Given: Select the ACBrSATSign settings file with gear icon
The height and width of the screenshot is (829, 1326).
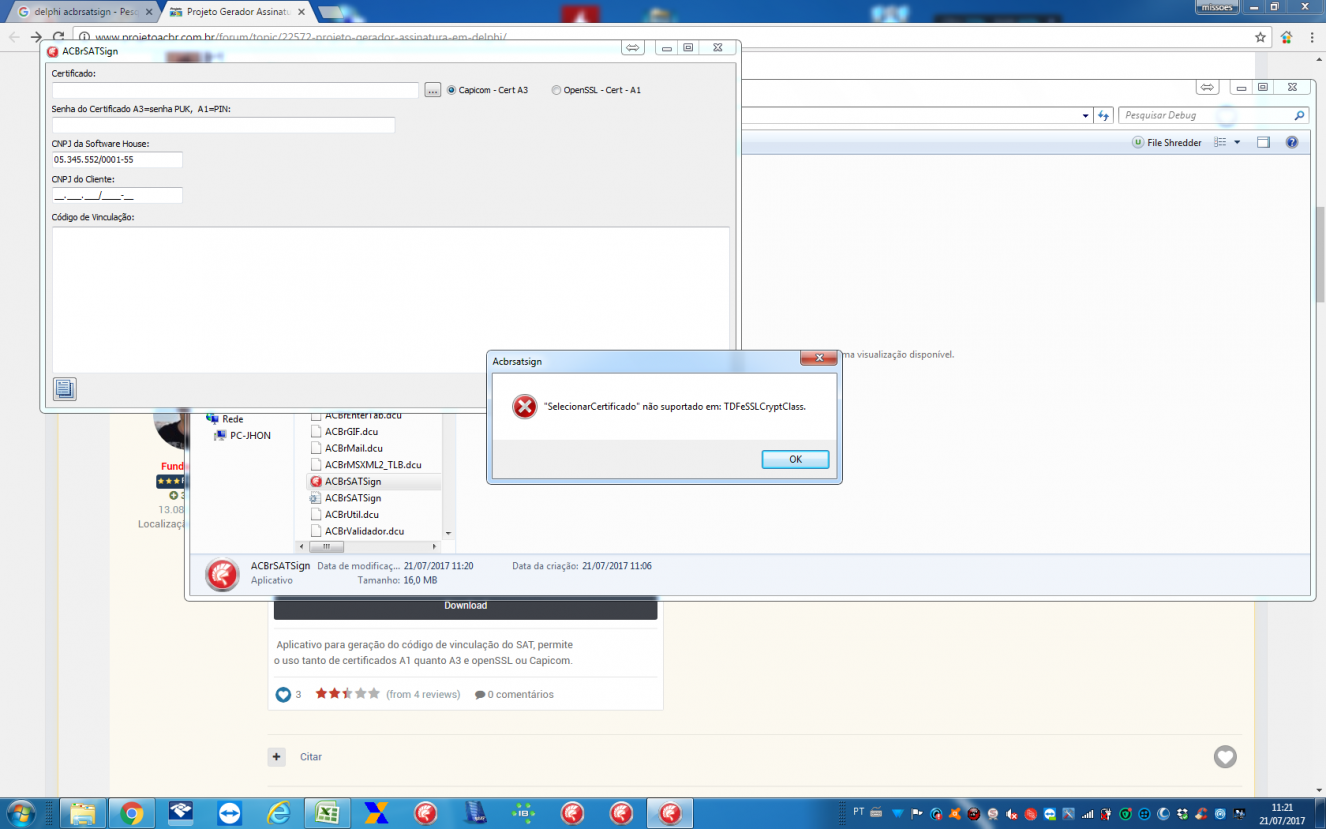Looking at the screenshot, I should (x=346, y=498).
